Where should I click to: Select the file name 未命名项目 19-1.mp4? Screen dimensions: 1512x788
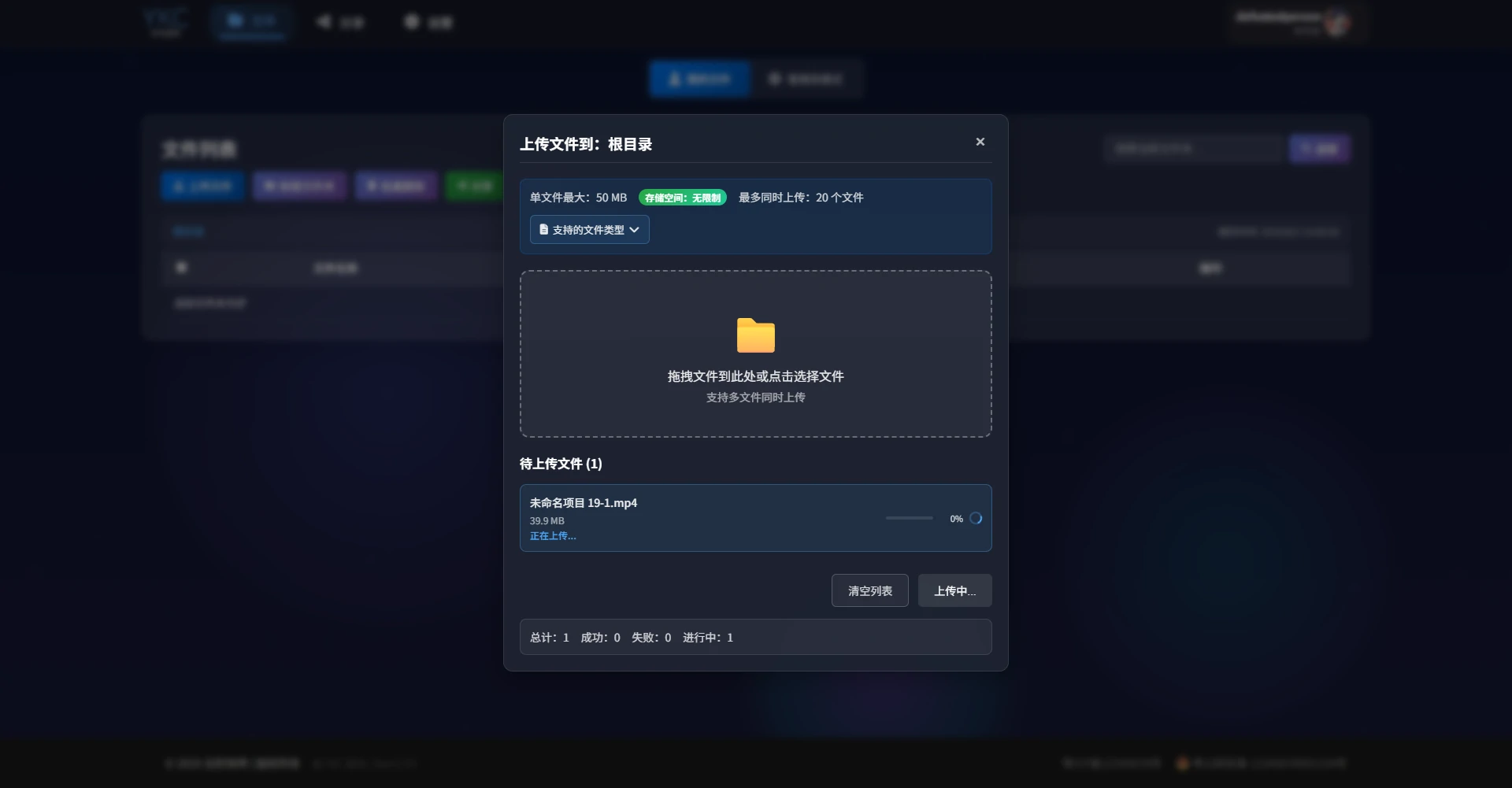tap(584, 503)
